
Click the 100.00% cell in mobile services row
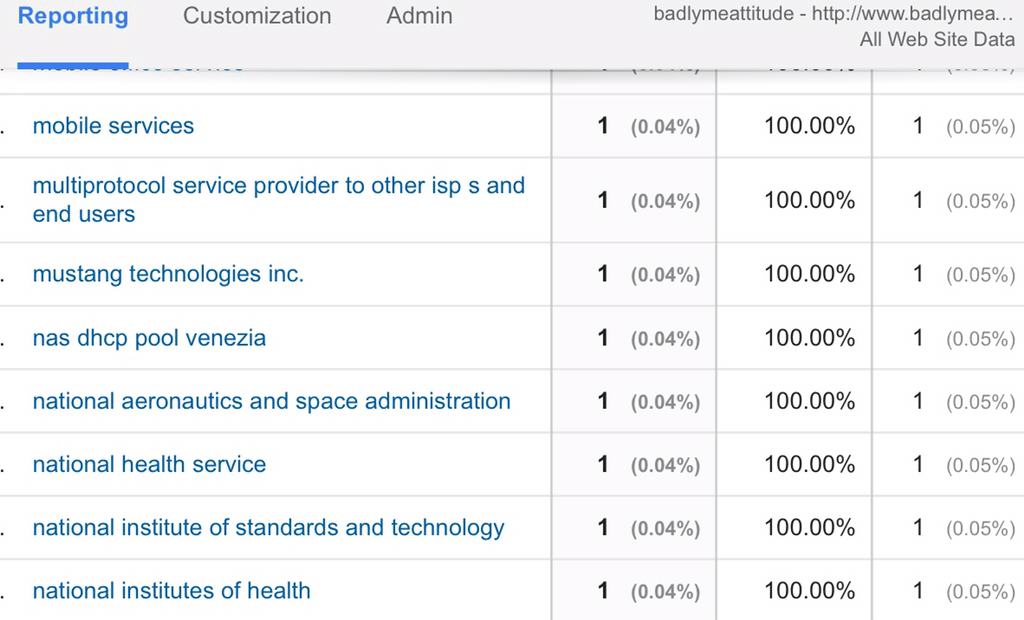click(809, 126)
